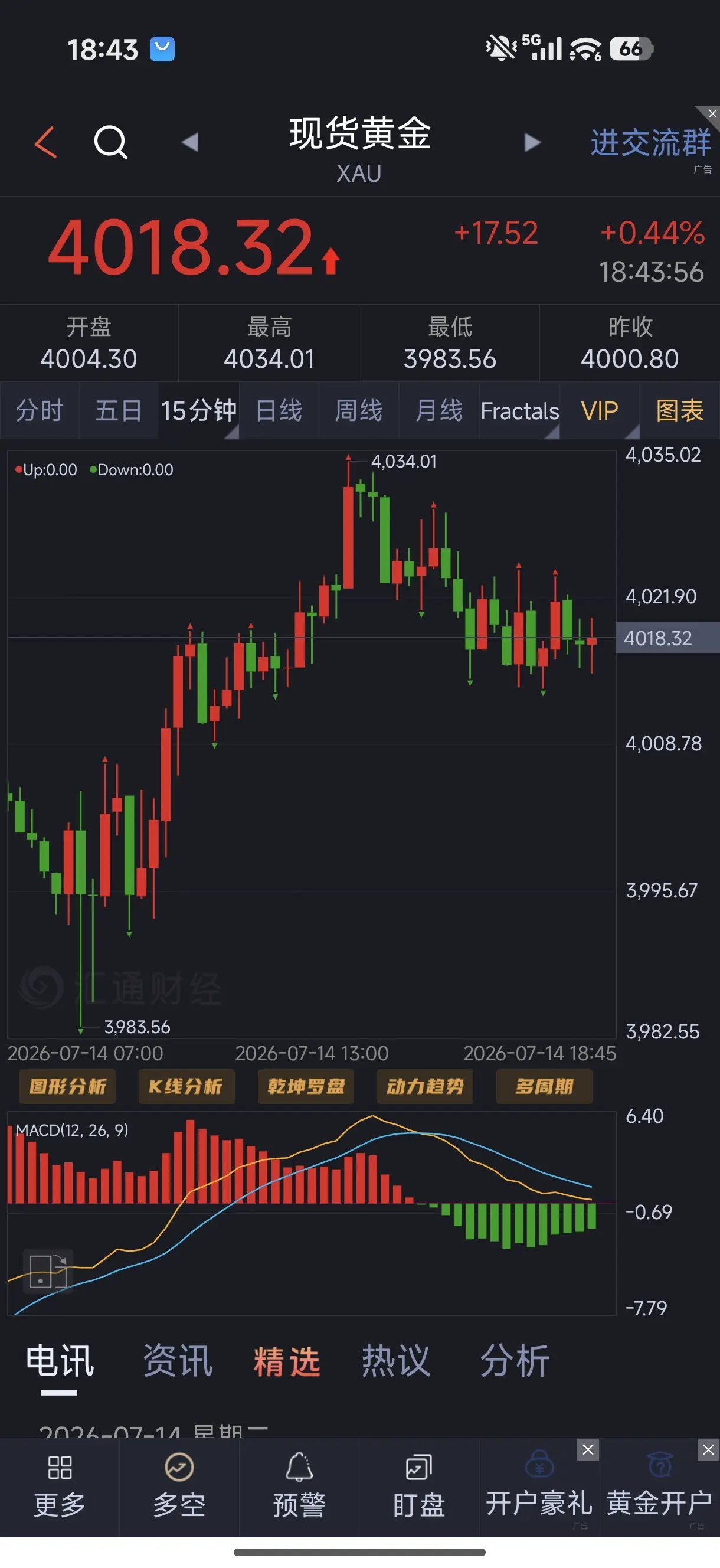Screen dimensions: 720x1568
Task: Open K线分析 analysis tool
Action: 186,1086
